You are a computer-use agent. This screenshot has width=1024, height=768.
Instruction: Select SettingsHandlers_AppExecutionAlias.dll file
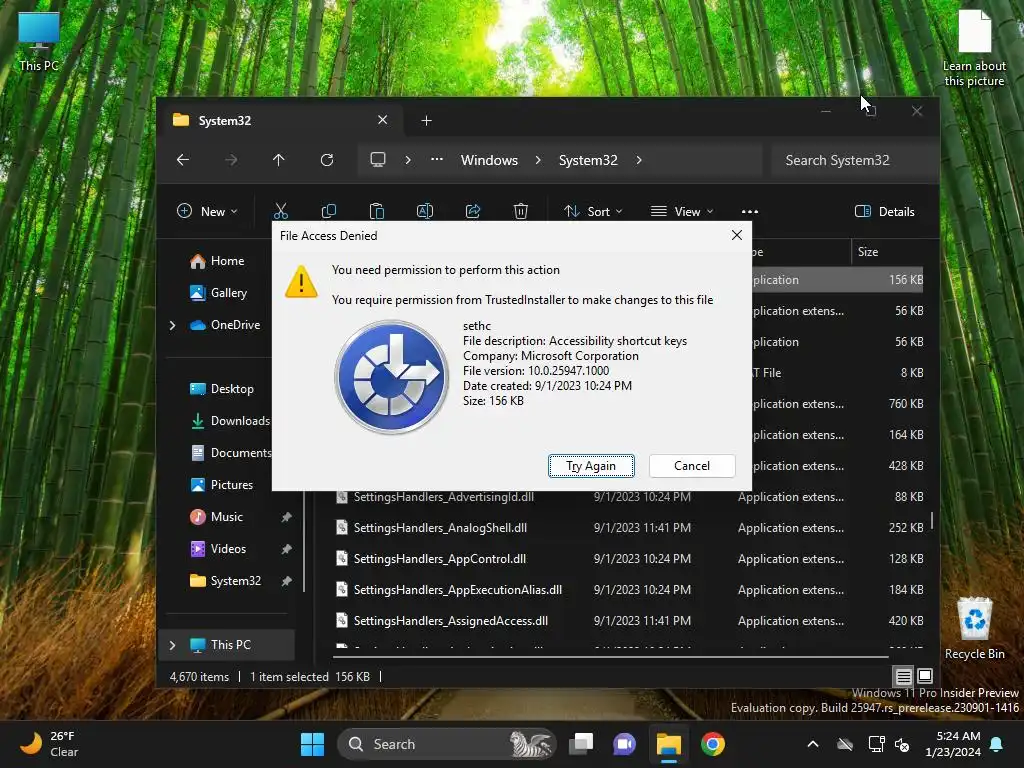coord(458,590)
